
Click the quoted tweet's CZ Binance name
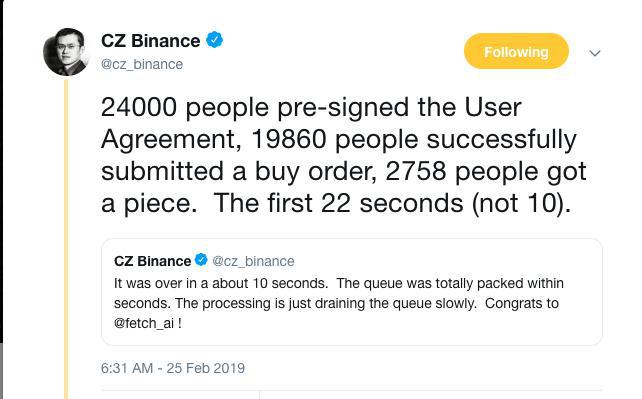pyautogui.click(x=152, y=261)
